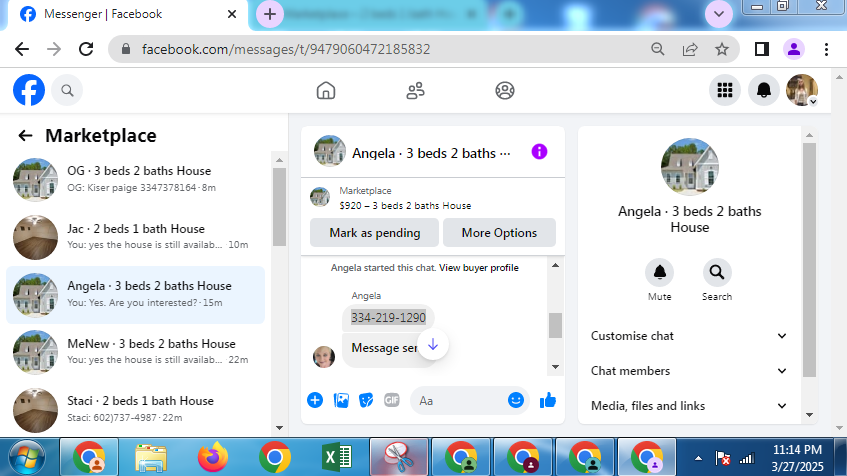
Task: Open Excel from the taskbar
Action: 337,458
